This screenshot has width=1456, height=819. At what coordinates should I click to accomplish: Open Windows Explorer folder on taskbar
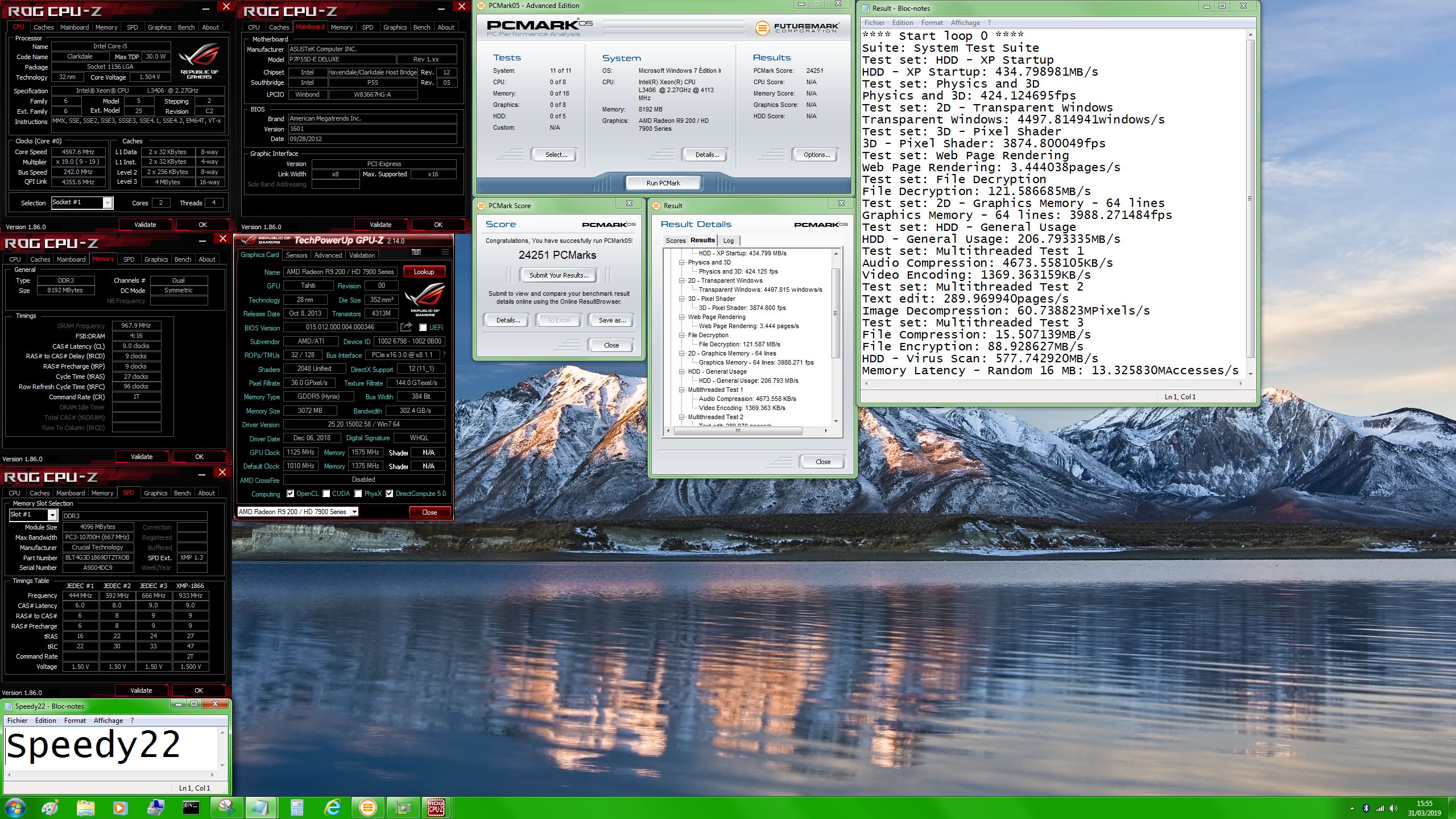85,807
